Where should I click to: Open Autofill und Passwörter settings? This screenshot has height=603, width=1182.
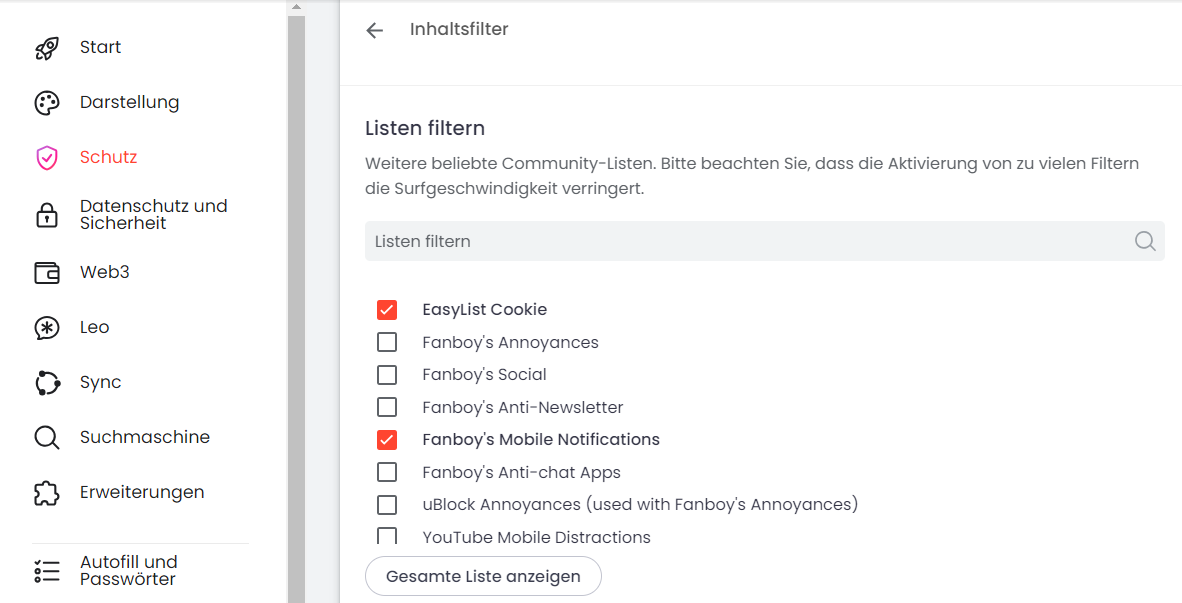(x=129, y=571)
